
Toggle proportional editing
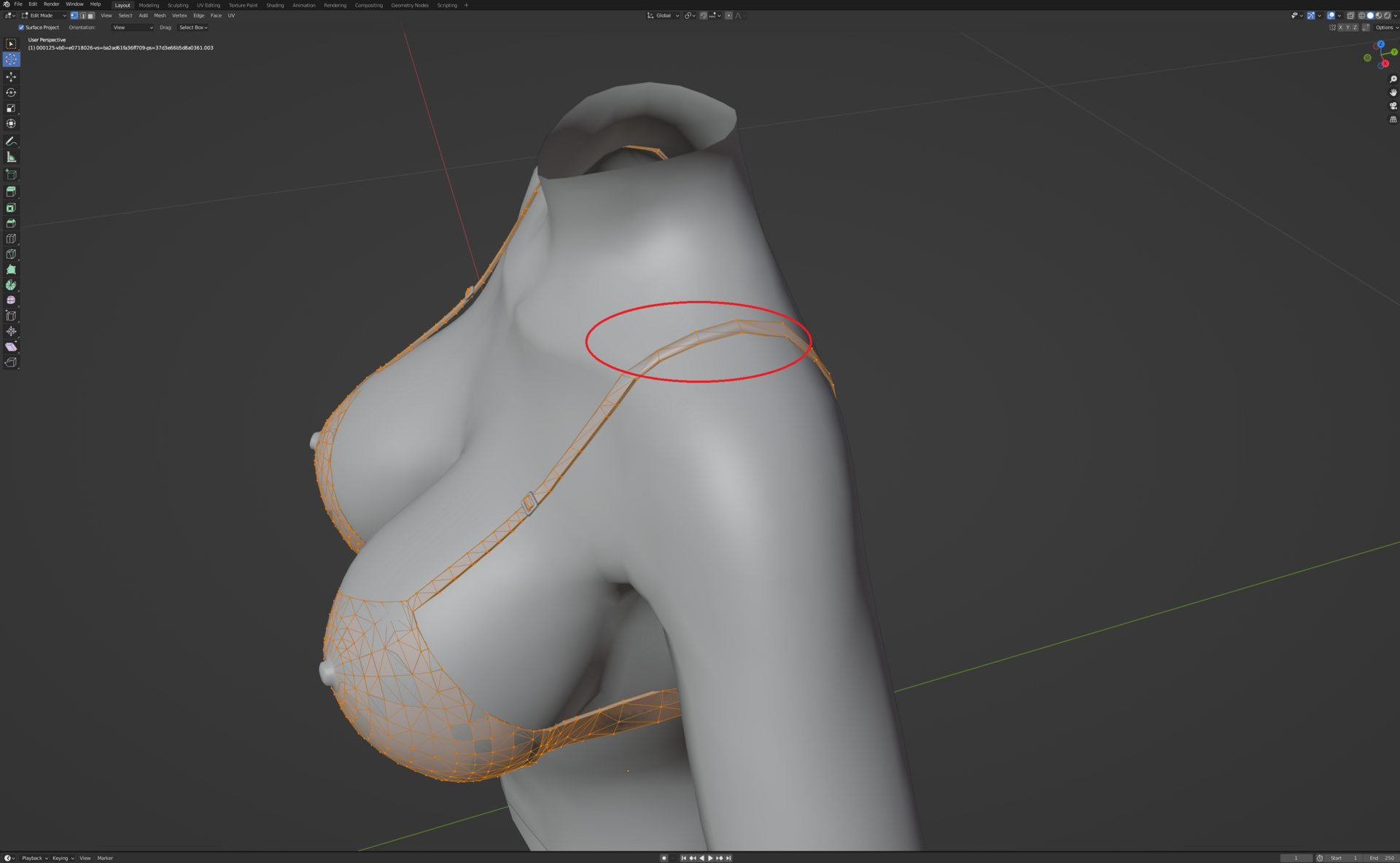point(728,15)
